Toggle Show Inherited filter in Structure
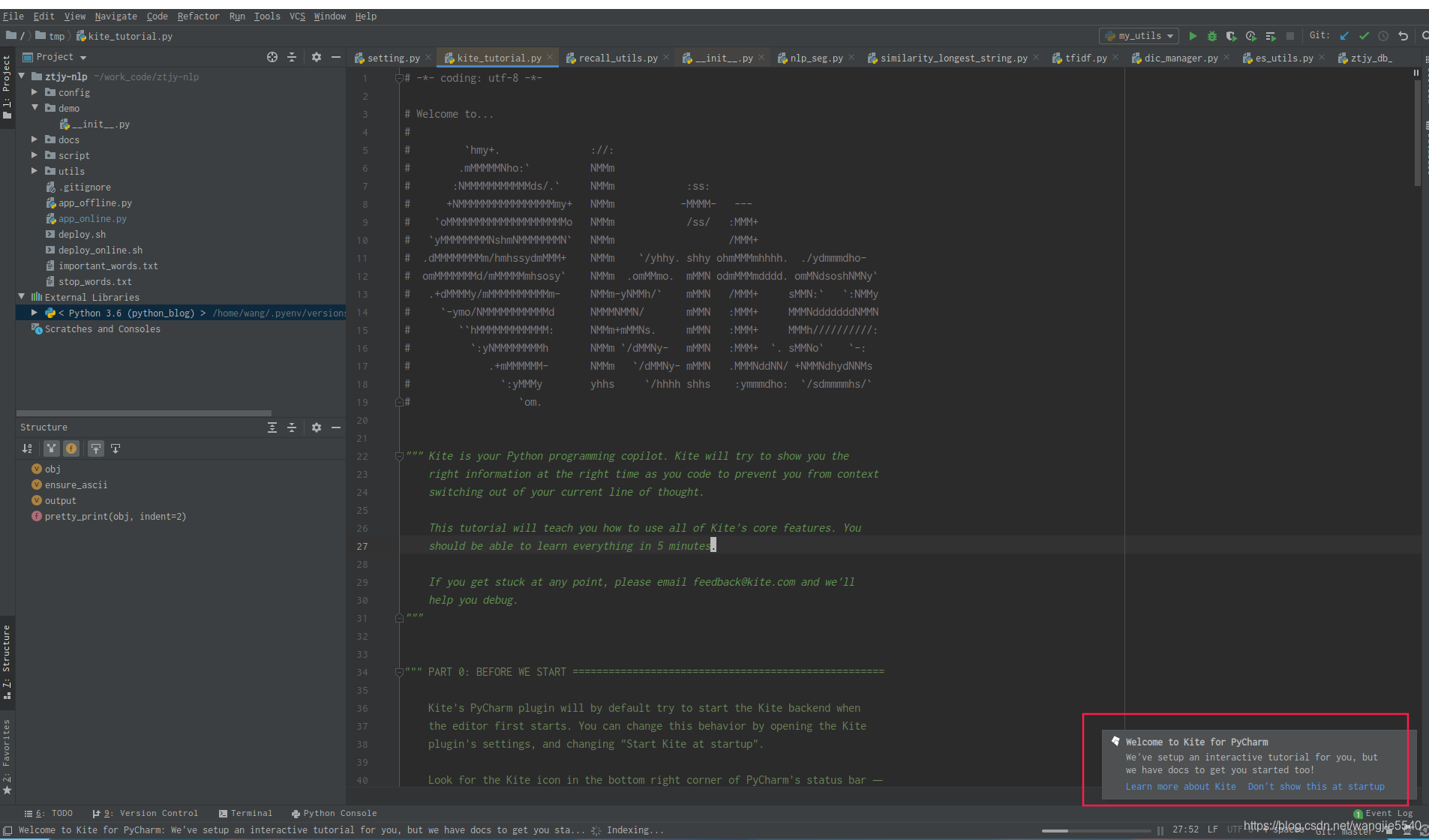The image size is (1429, 840). [51, 448]
